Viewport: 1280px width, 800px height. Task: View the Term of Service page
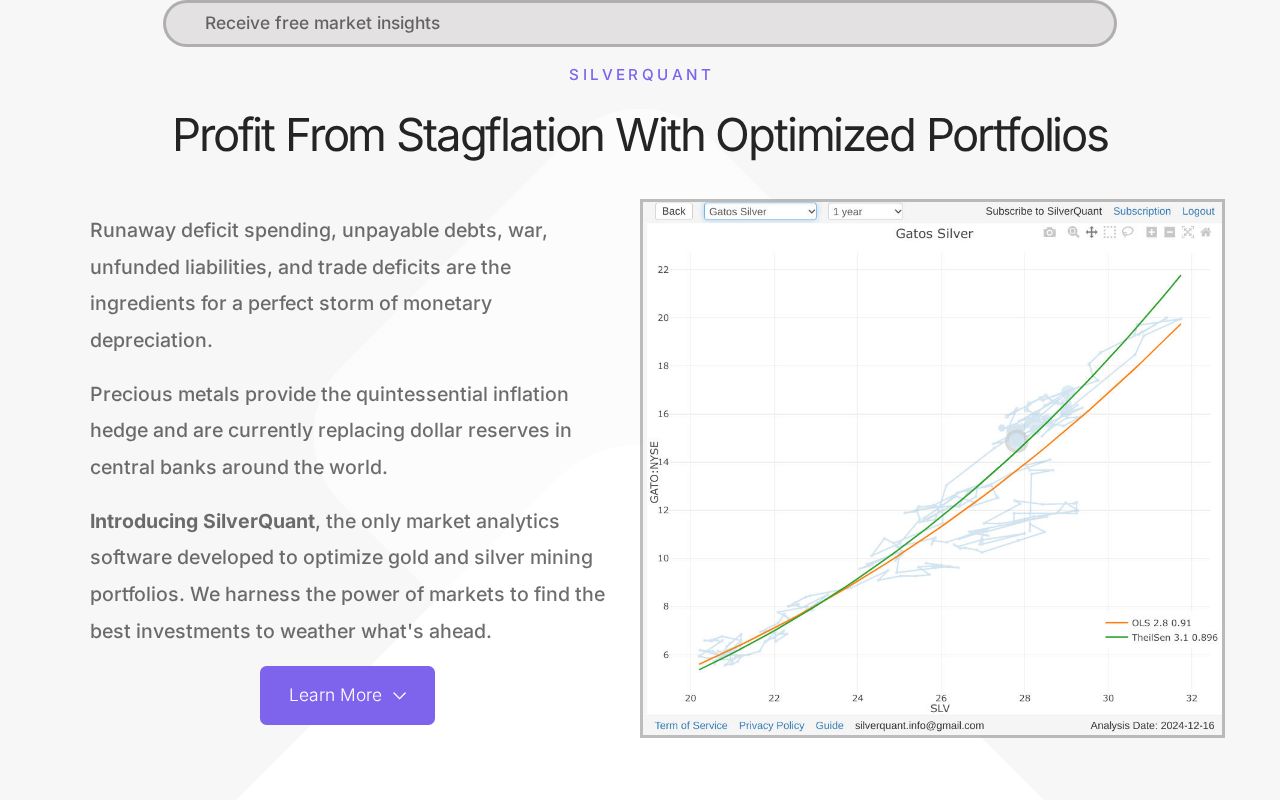click(x=690, y=725)
